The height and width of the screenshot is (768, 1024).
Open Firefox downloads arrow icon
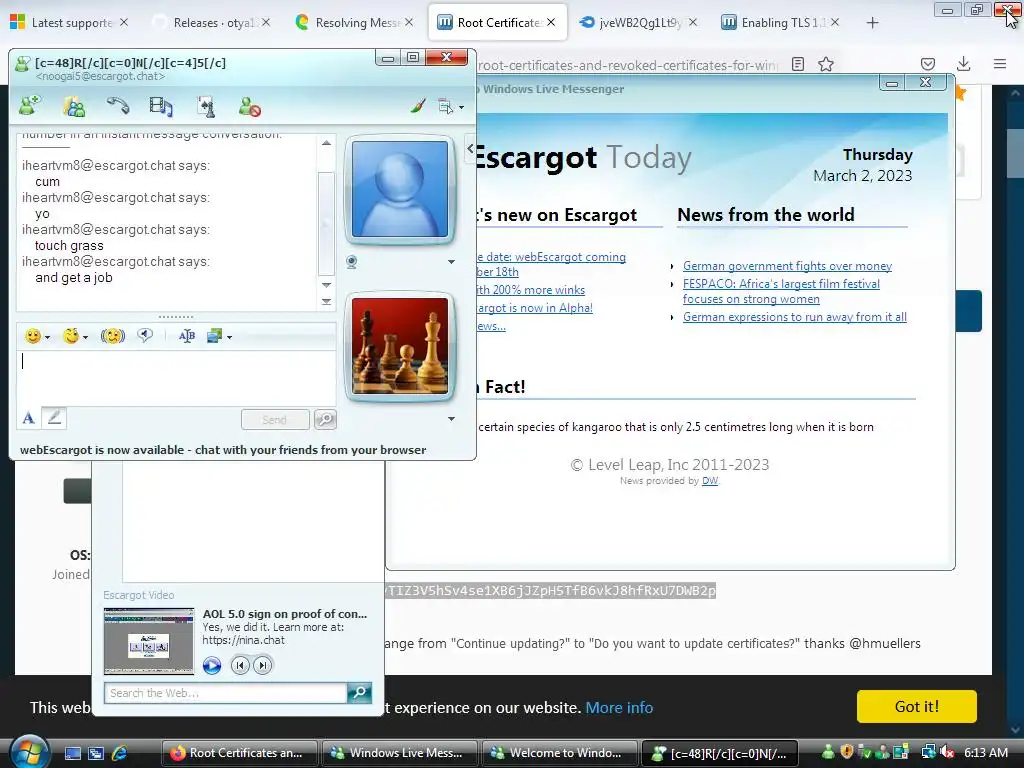tap(963, 64)
